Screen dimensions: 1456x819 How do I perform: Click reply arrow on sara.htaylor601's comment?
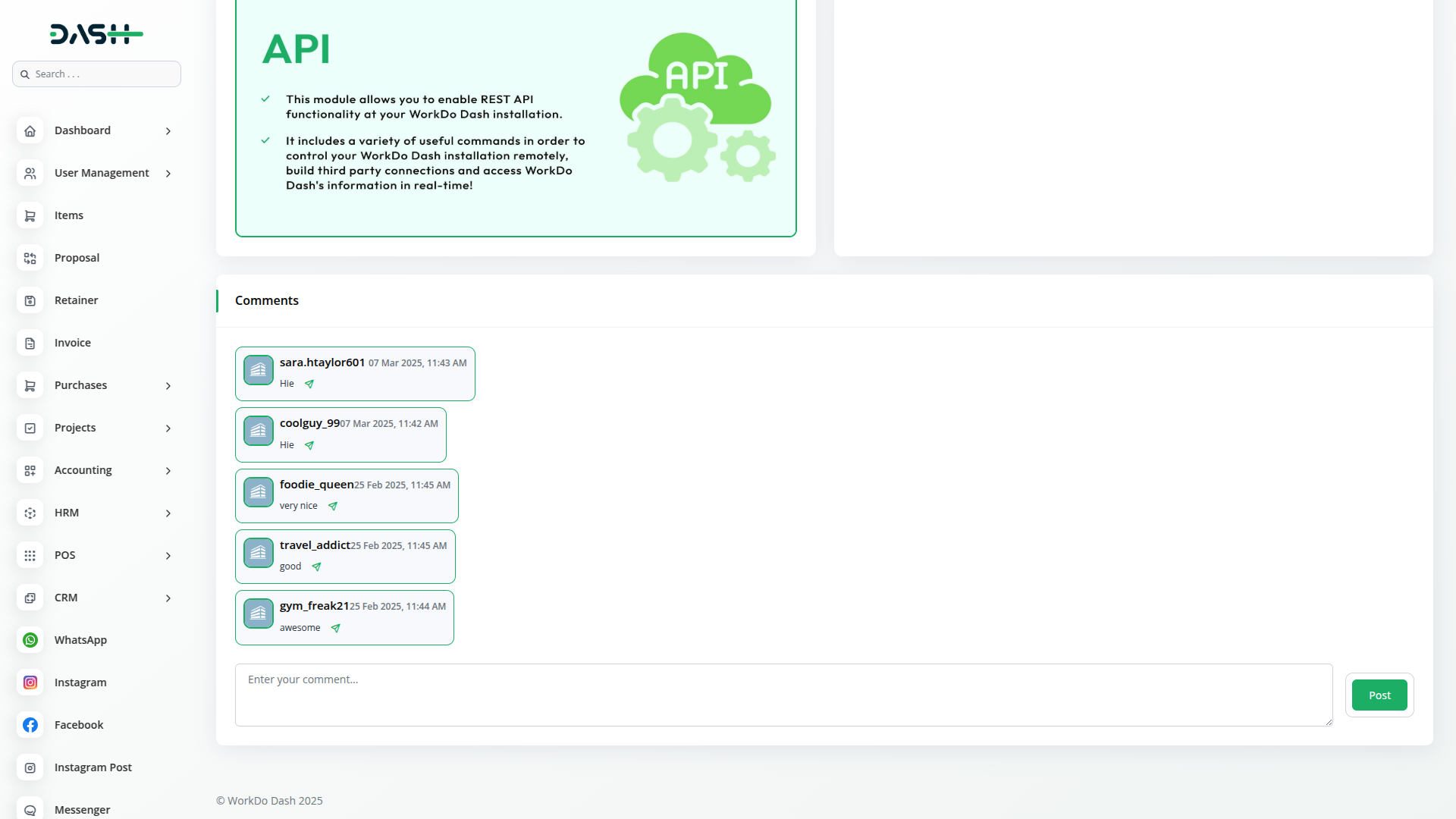309,384
